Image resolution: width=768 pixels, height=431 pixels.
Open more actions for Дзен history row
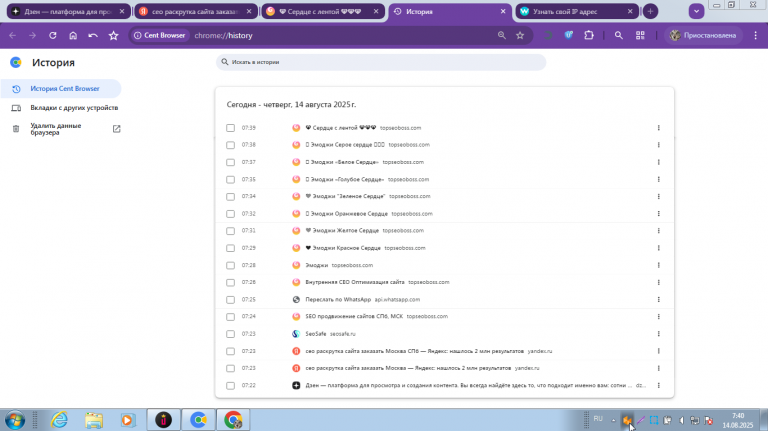pos(658,385)
